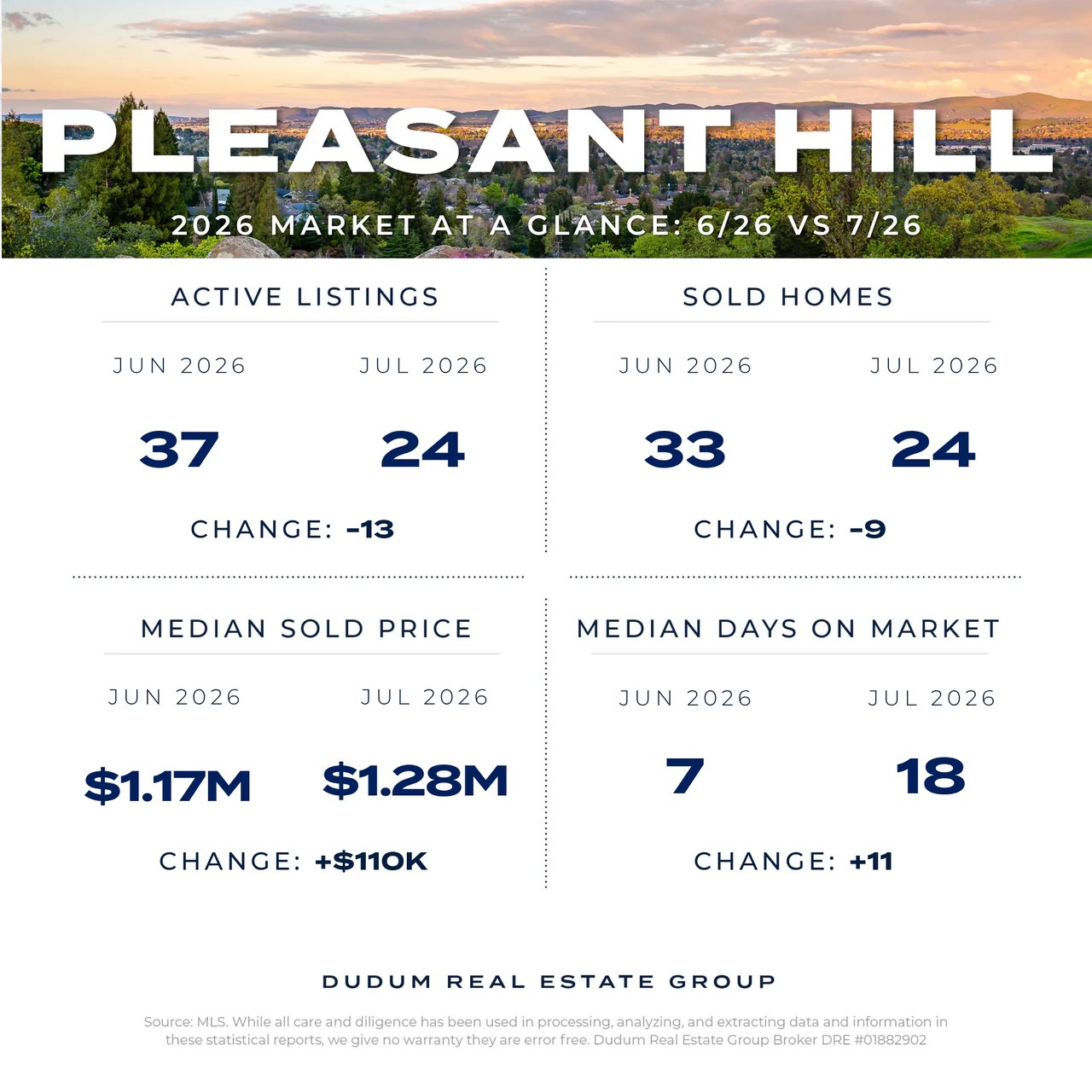The height and width of the screenshot is (1092, 1092).
Task: Click the Active Listings heading
Action: tap(305, 297)
